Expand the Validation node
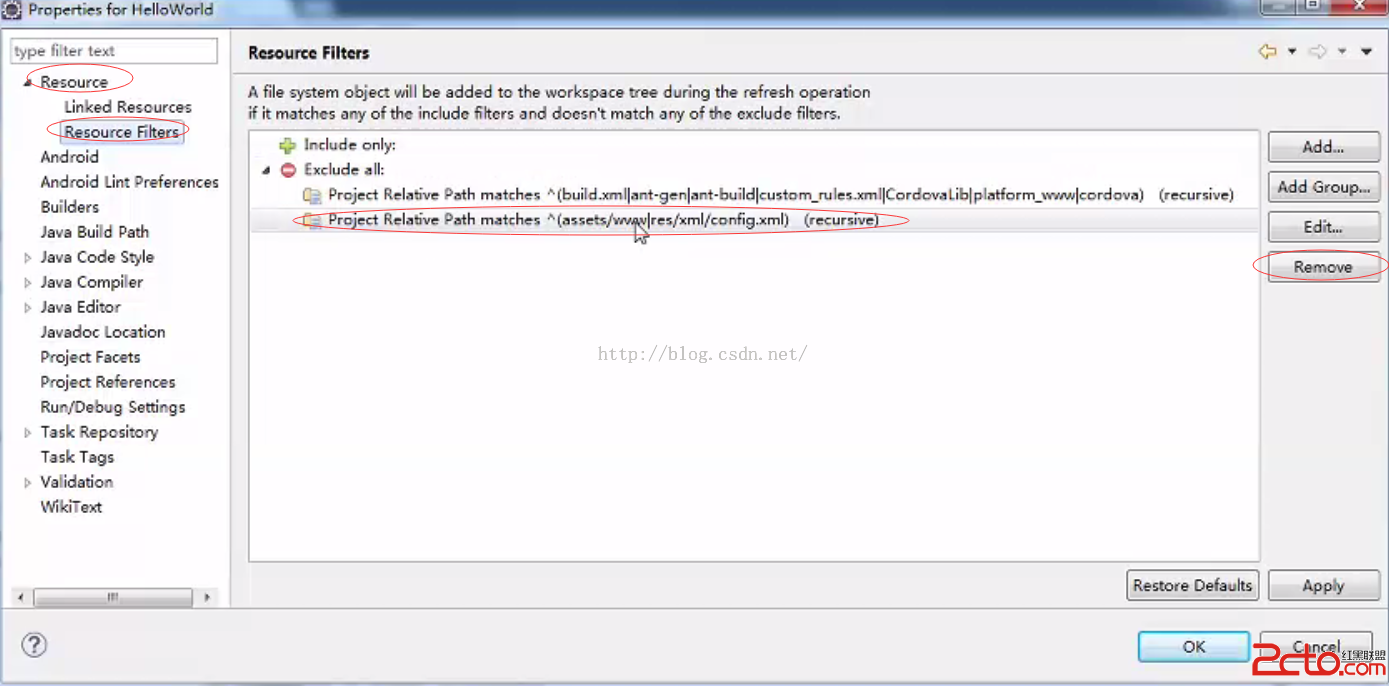1389x686 pixels. click(x=28, y=482)
